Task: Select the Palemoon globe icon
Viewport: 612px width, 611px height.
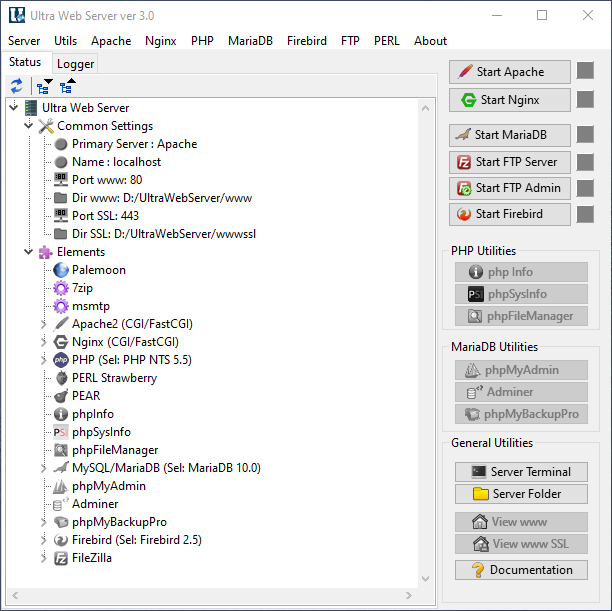Action: [x=61, y=270]
